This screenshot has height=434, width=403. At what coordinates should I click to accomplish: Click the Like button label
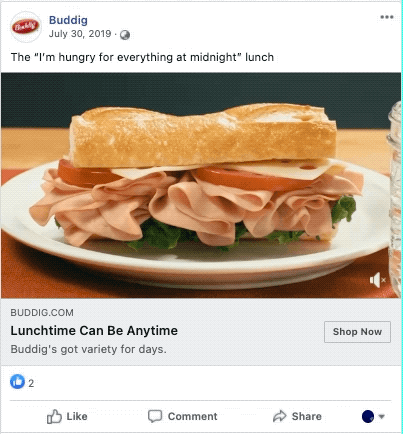click(x=77, y=416)
